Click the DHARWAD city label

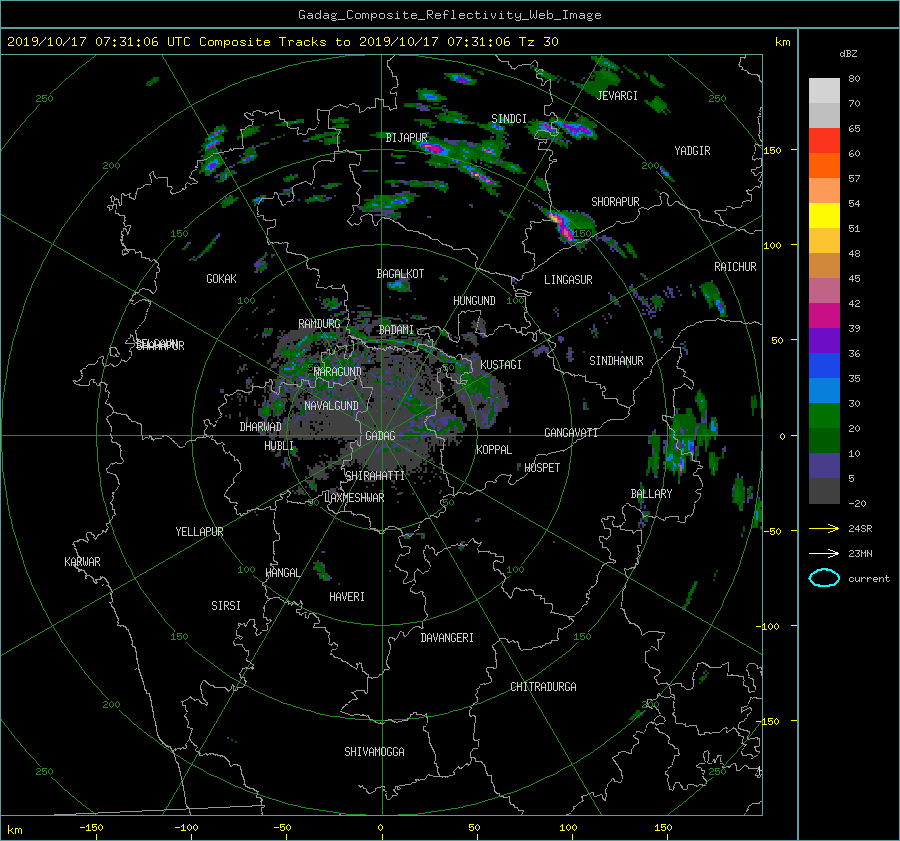tap(261, 427)
